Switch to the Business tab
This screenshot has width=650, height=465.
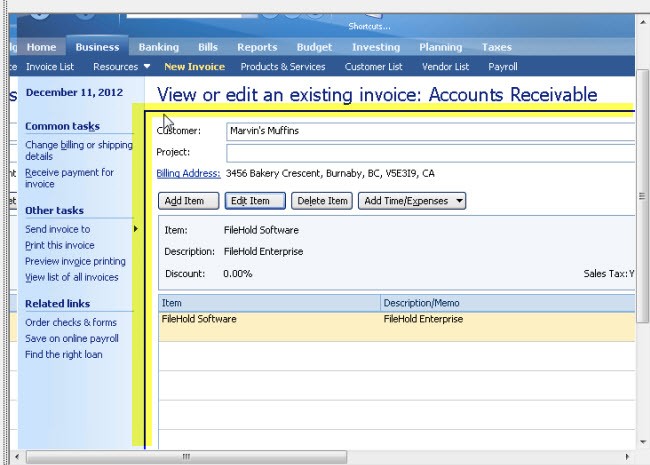[97, 47]
